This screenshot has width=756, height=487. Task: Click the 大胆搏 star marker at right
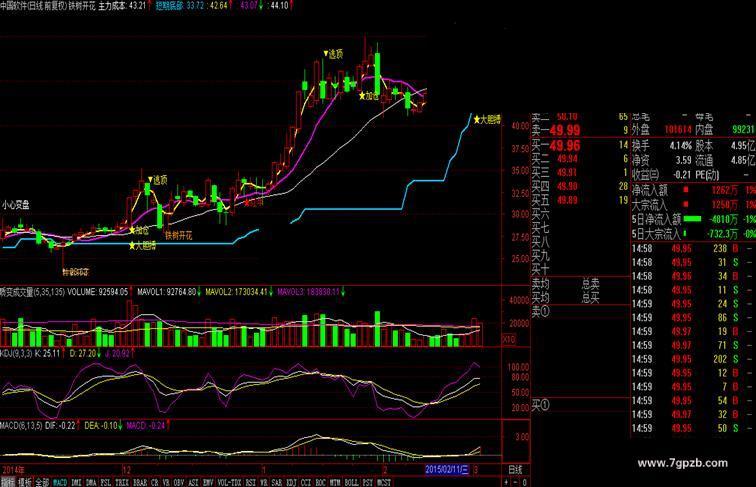pyautogui.click(x=487, y=120)
